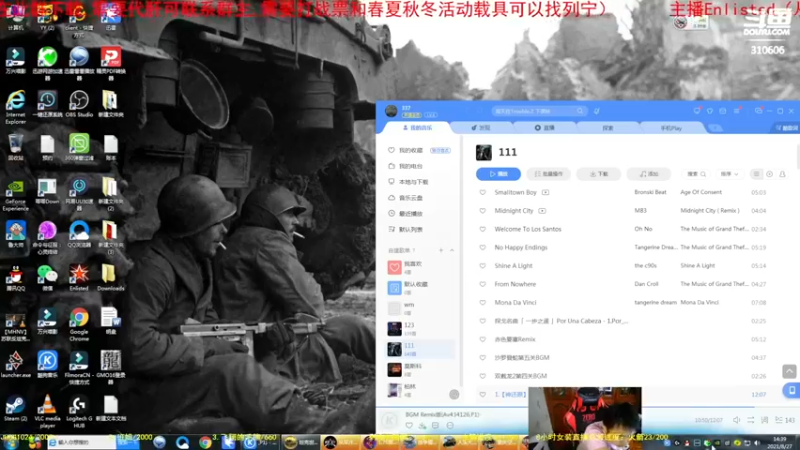
Task: Open the header hamburger main menu
Action: 737,111
